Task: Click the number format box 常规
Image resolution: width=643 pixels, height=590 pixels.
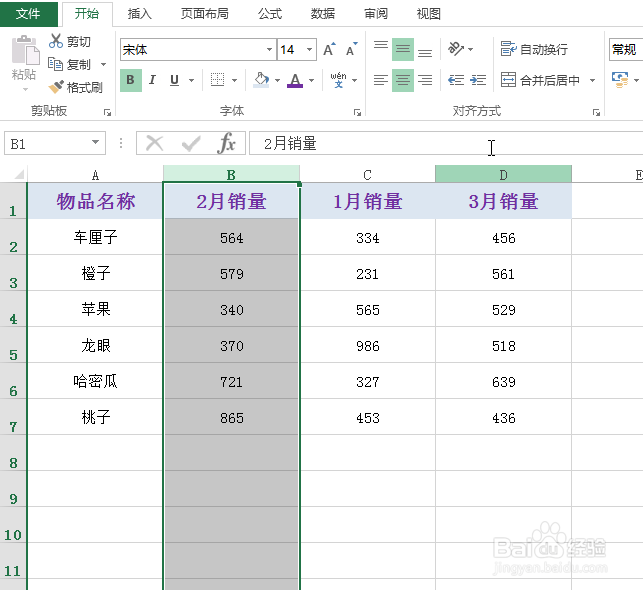Action: 626,50
